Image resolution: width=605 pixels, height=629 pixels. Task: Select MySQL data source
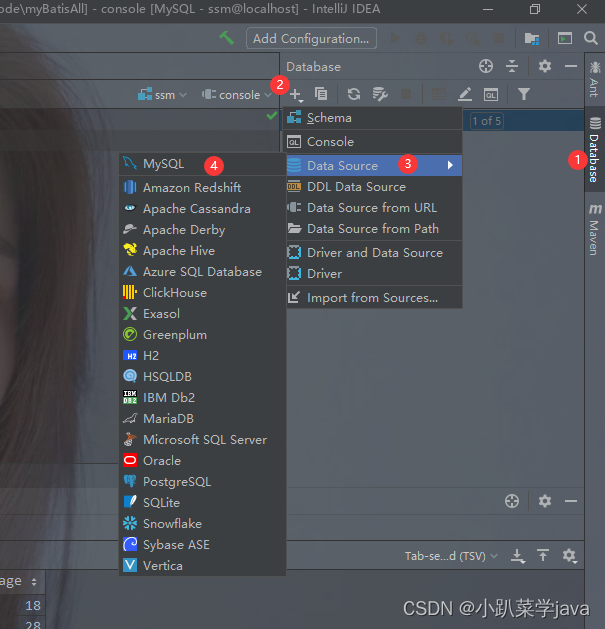tap(202, 164)
